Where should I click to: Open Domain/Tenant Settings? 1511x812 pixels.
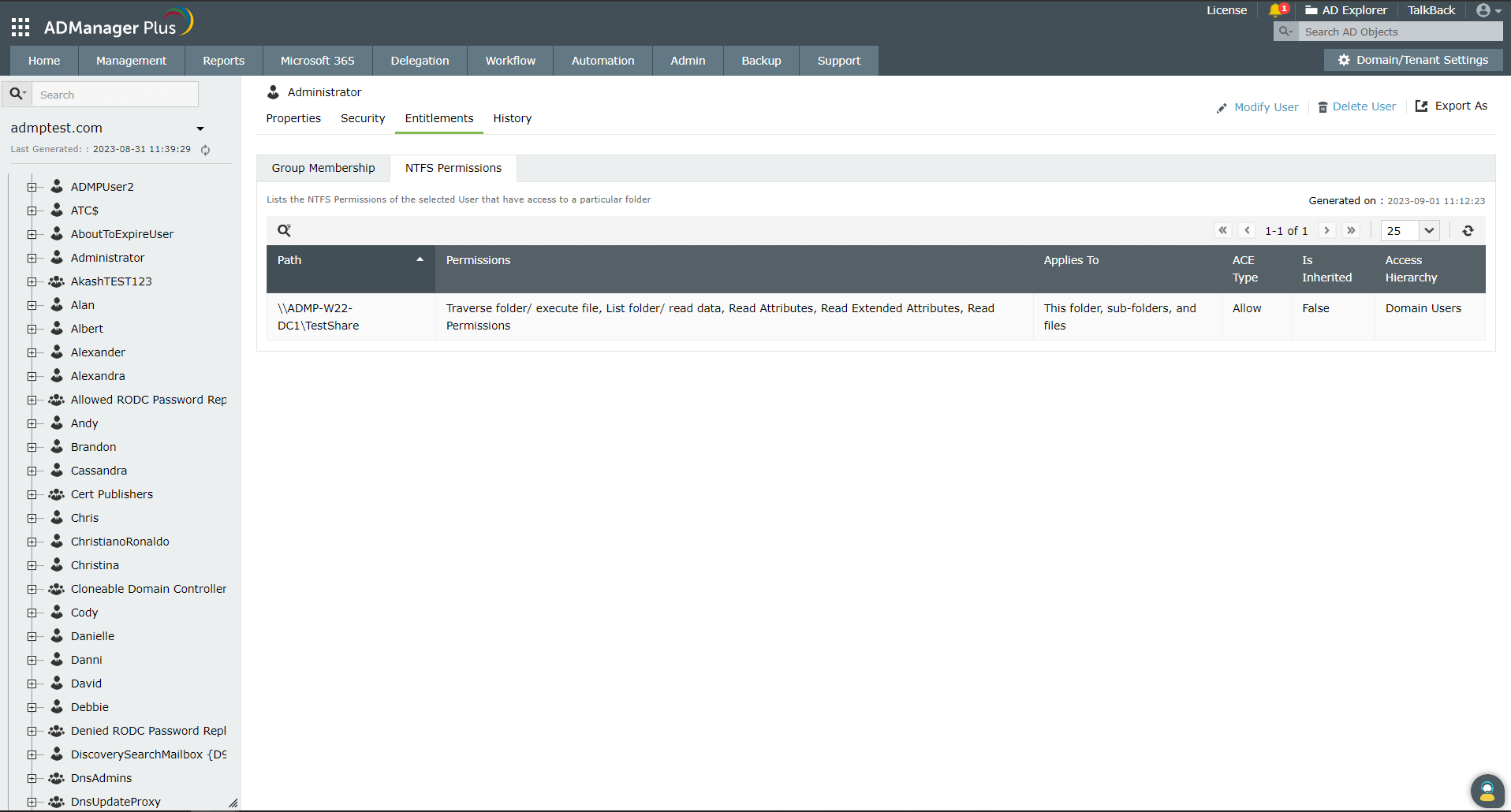(1413, 60)
